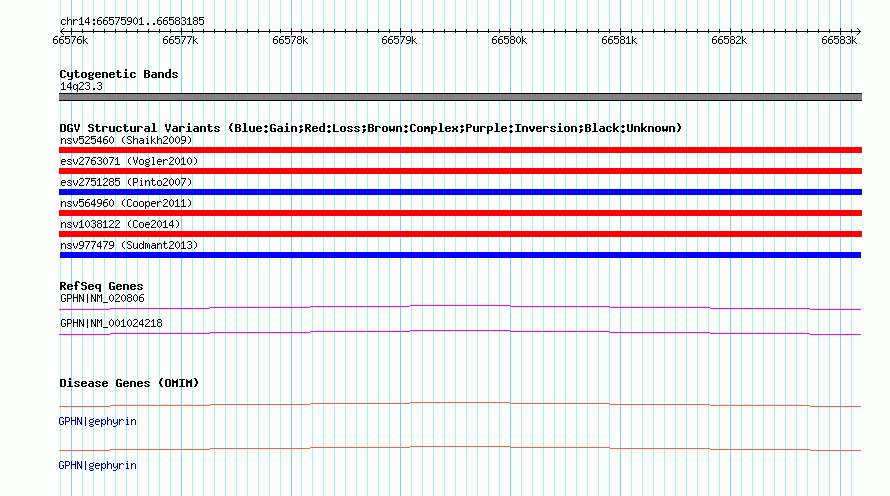890x496 pixels.
Task: Click the esv2751285 (Pinto2007) label
Action: point(126,182)
